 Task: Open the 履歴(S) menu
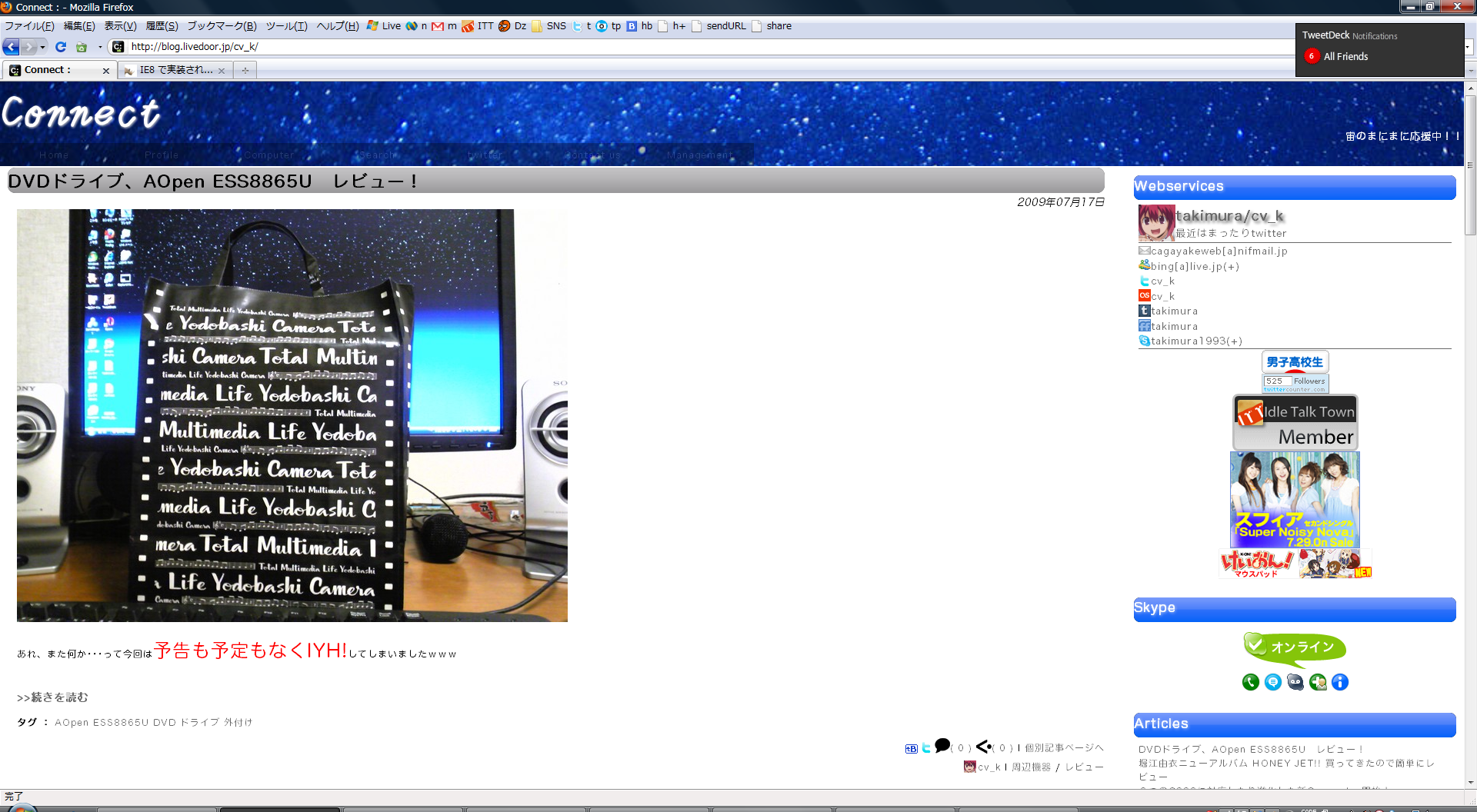click(162, 25)
